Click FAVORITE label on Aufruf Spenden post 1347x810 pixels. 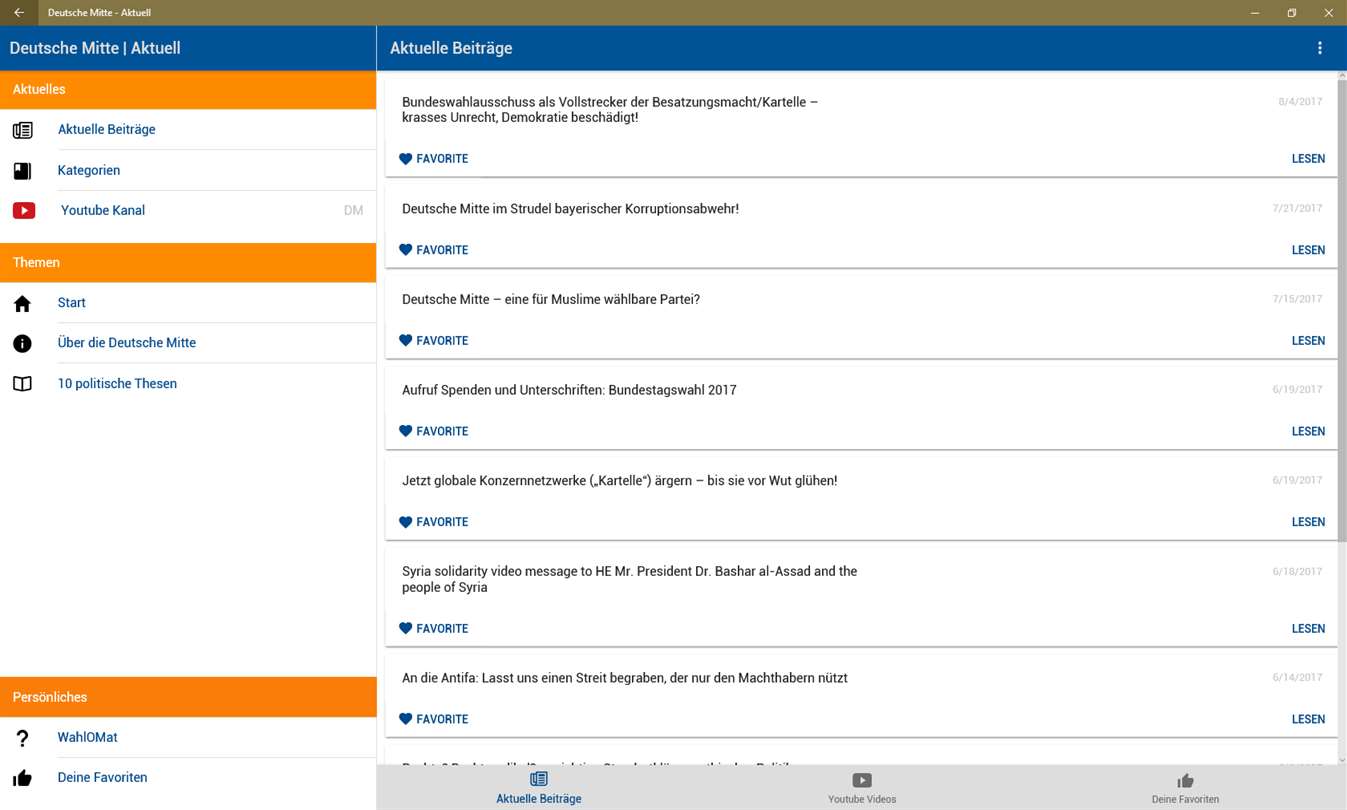tap(442, 431)
